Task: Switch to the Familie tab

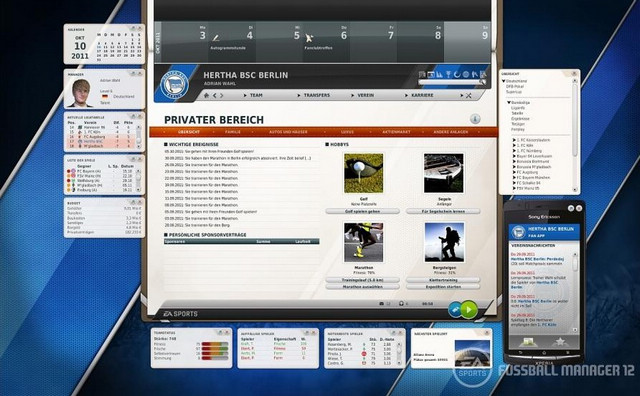Action: [x=233, y=132]
